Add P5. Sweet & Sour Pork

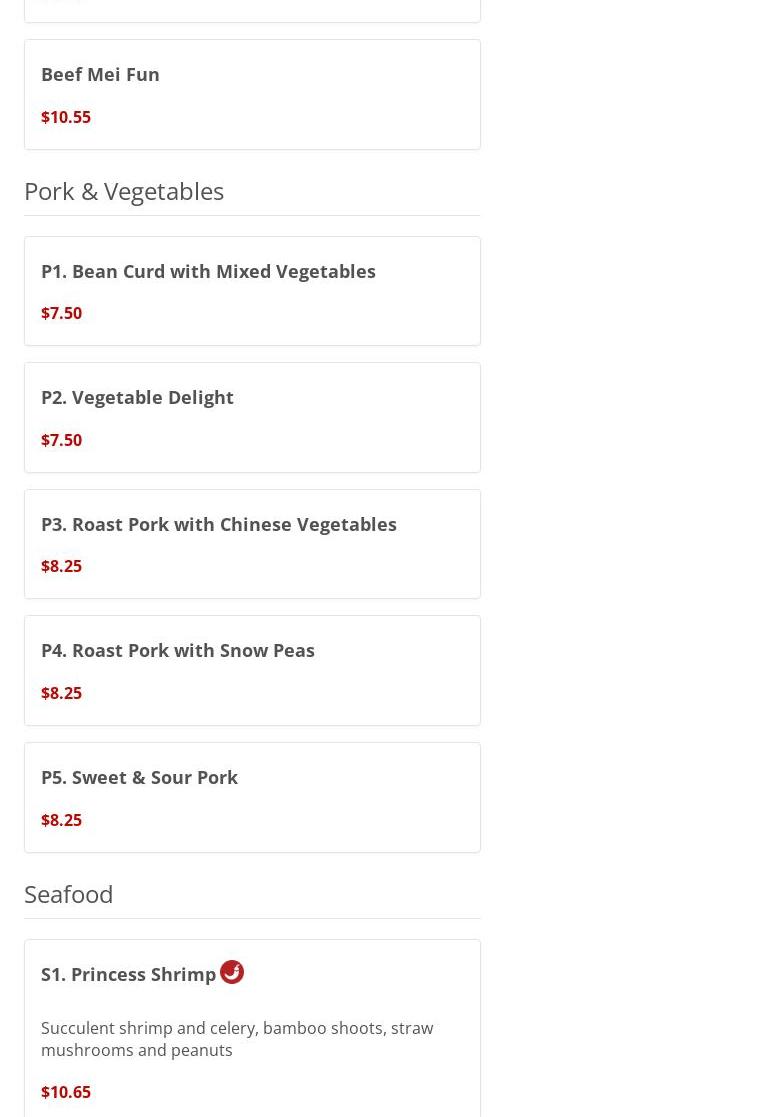(x=139, y=777)
